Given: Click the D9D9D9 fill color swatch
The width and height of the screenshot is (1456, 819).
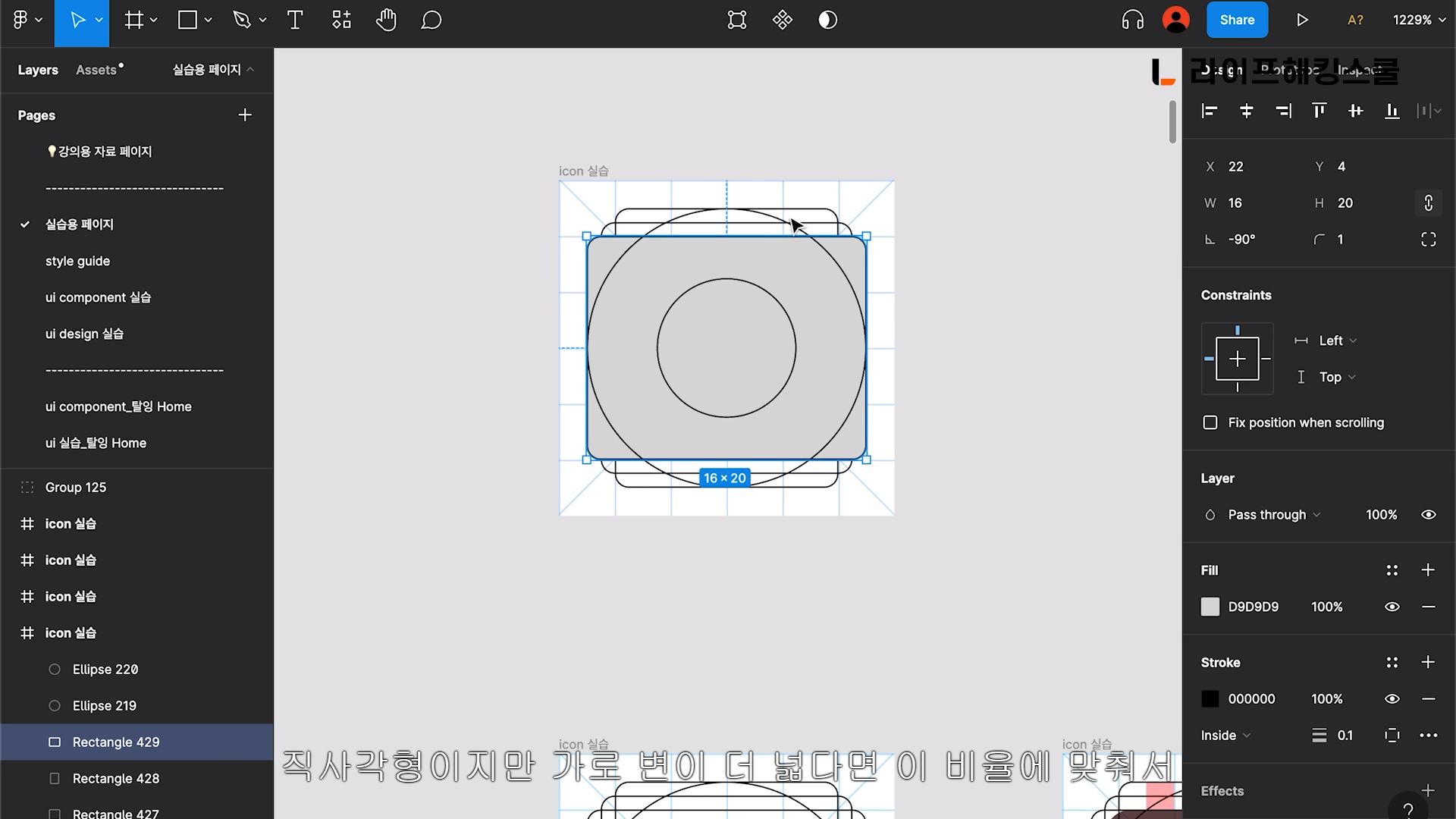Looking at the screenshot, I should [1210, 607].
